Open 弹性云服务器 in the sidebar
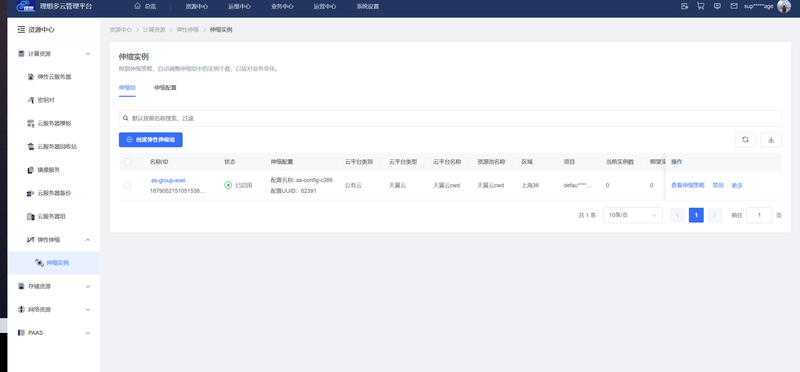 pyautogui.click(x=54, y=77)
